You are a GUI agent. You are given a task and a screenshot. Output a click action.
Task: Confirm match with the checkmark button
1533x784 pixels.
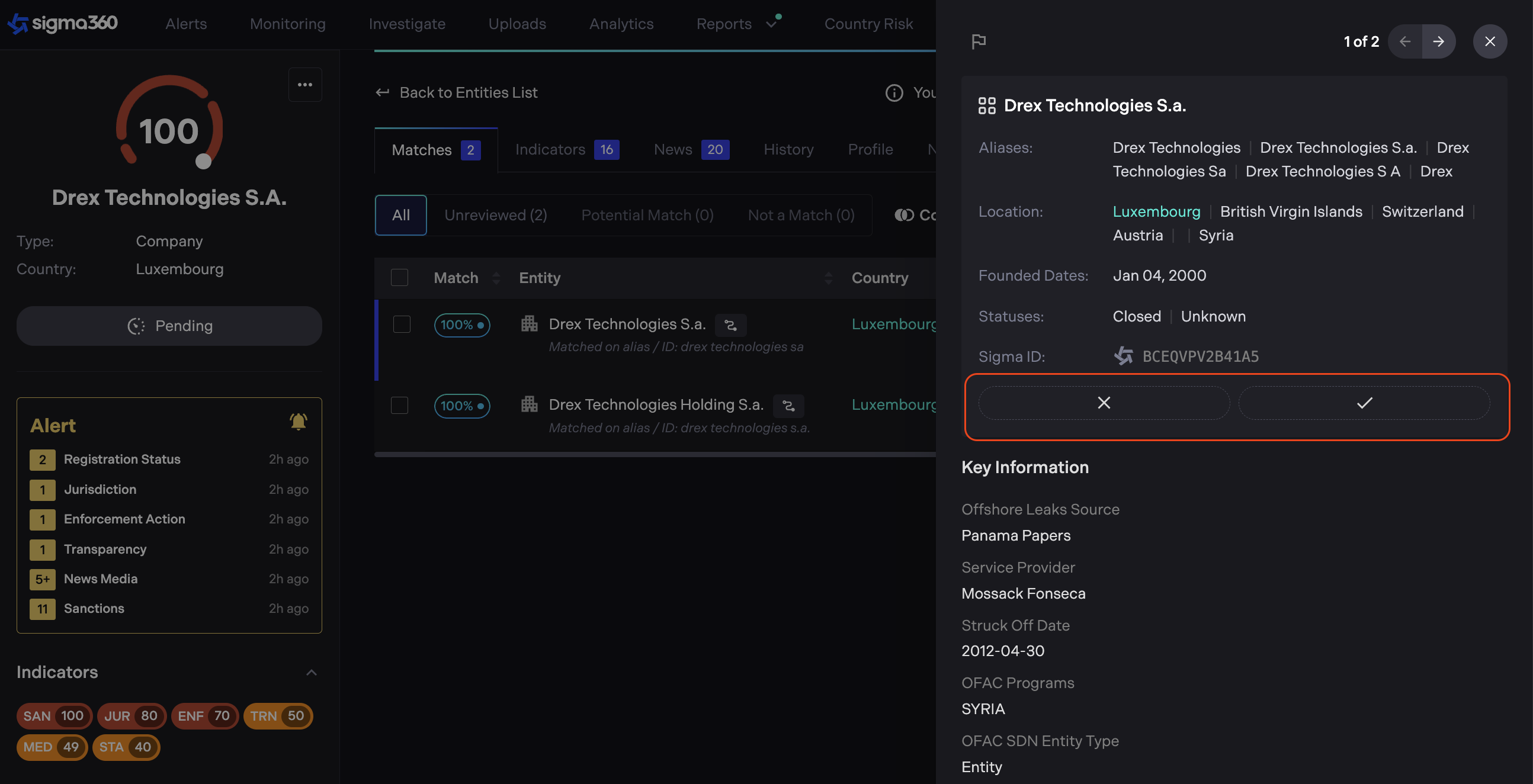1364,403
